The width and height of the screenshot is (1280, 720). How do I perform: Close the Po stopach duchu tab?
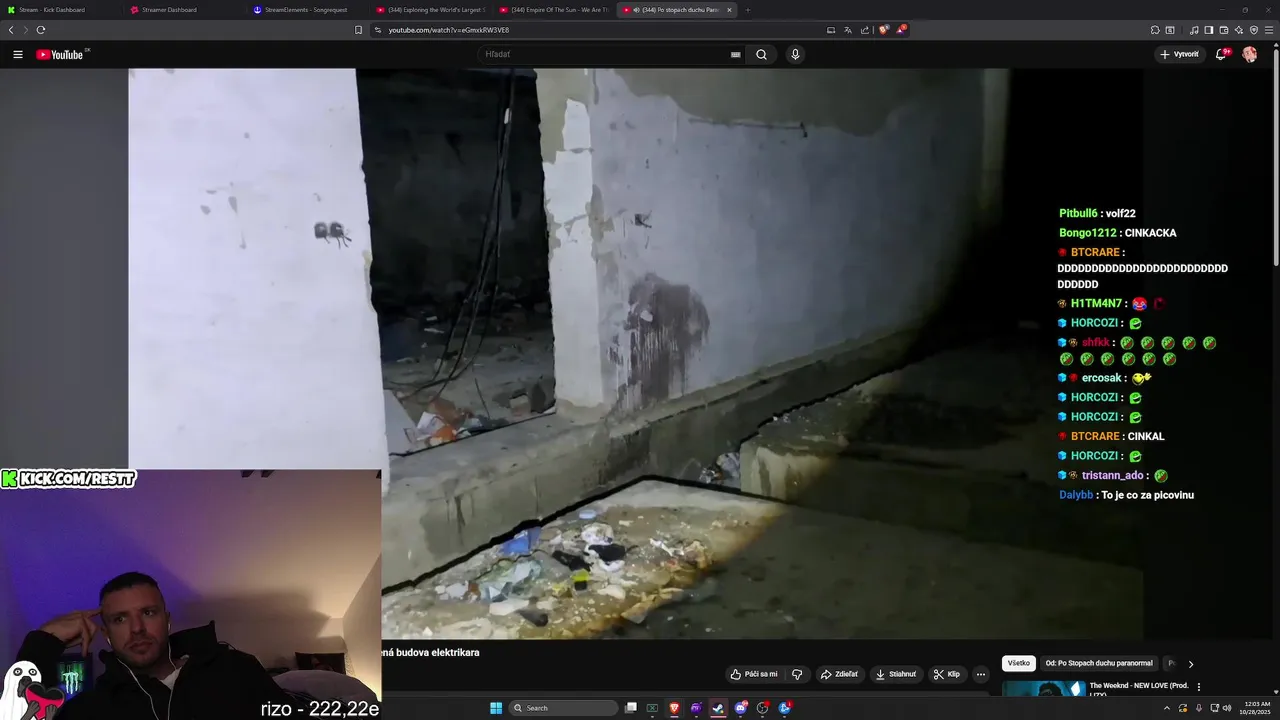tap(729, 10)
